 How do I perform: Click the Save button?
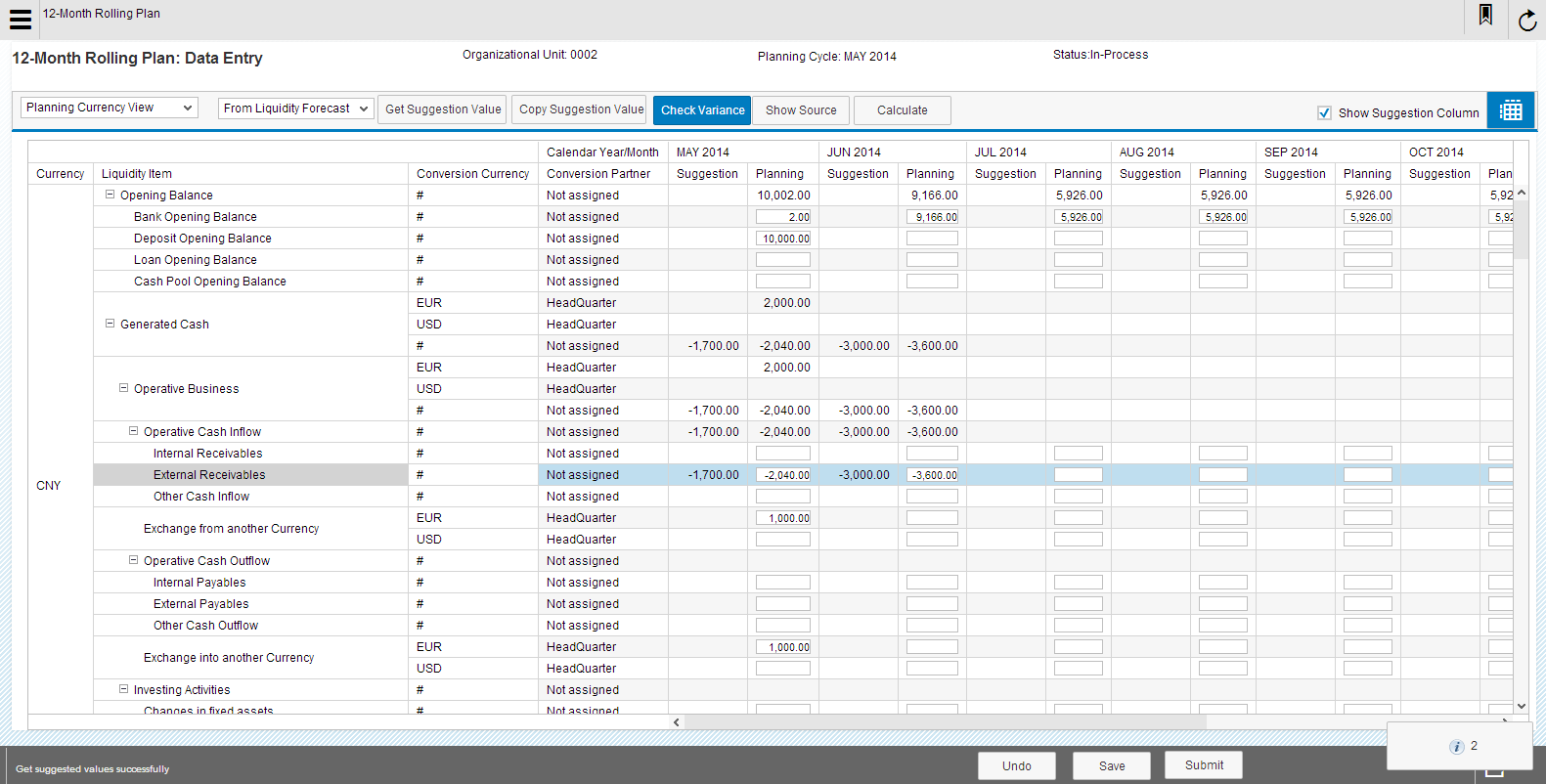tap(1112, 765)
